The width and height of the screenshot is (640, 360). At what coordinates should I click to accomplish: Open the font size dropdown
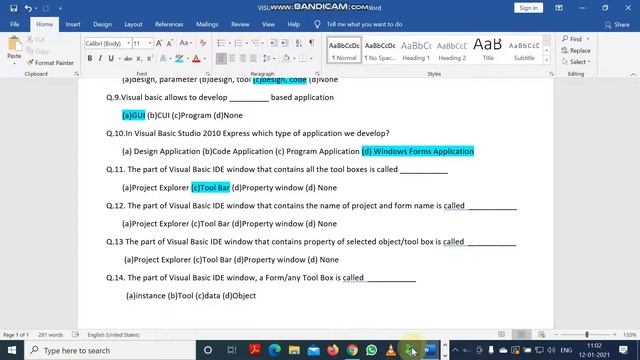[x=150, y=43]
